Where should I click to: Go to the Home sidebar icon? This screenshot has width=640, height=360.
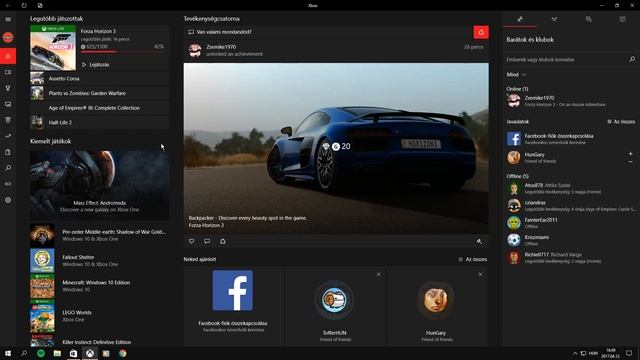point(8,56)
